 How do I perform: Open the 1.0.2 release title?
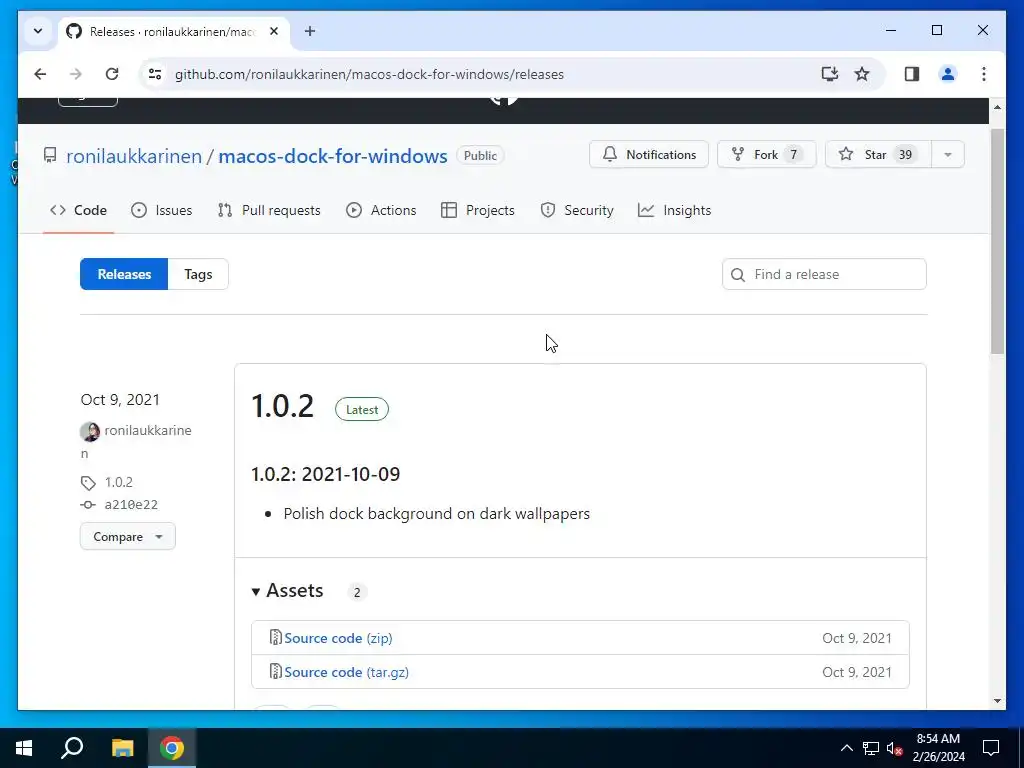click(x=282, y=406)
